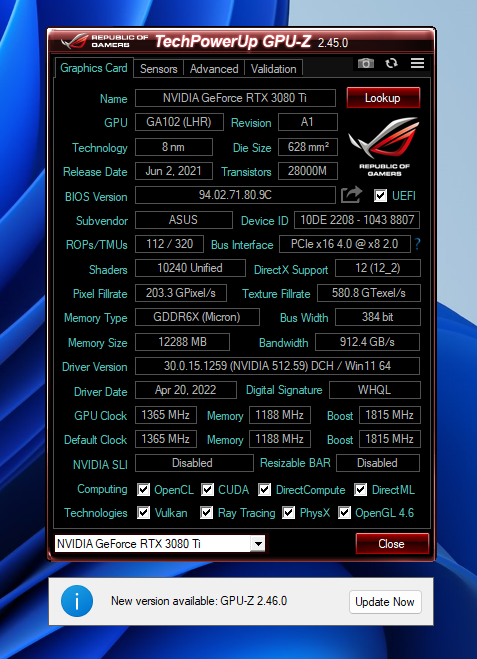
Task: Go to the Validation tab
Action: pos(274,69)
